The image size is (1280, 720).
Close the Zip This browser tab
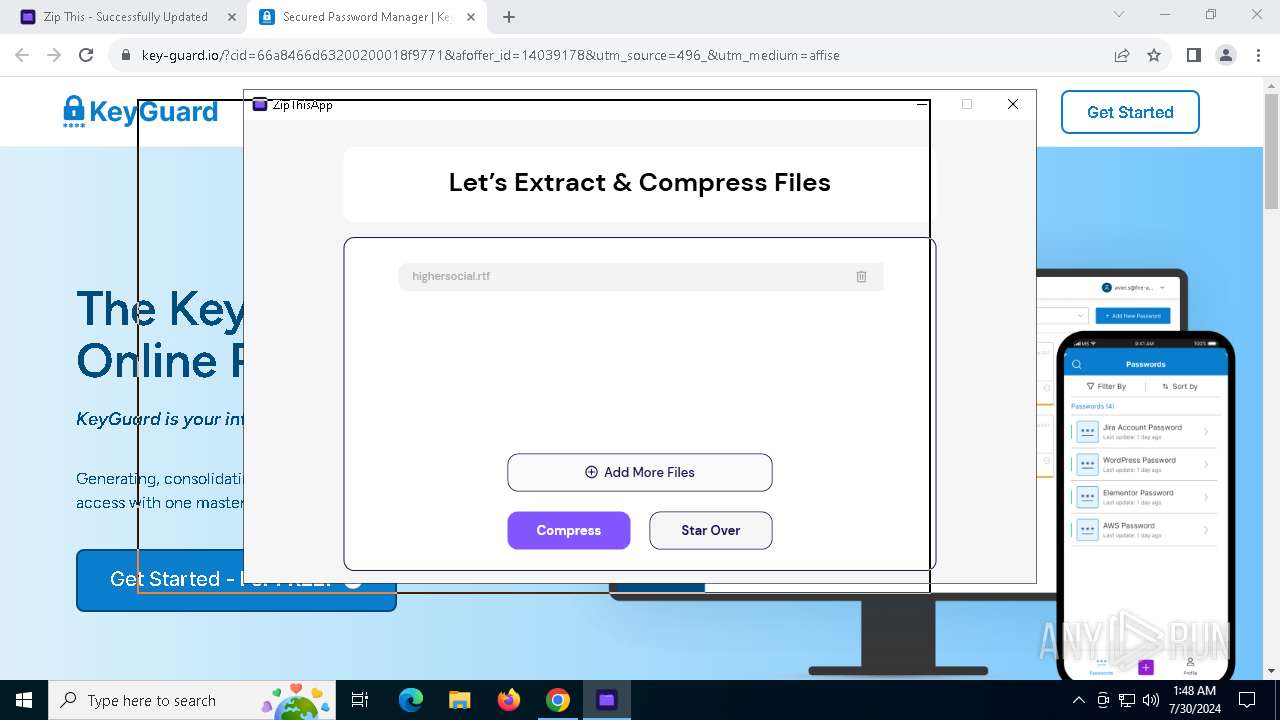(x=232, y=17)
